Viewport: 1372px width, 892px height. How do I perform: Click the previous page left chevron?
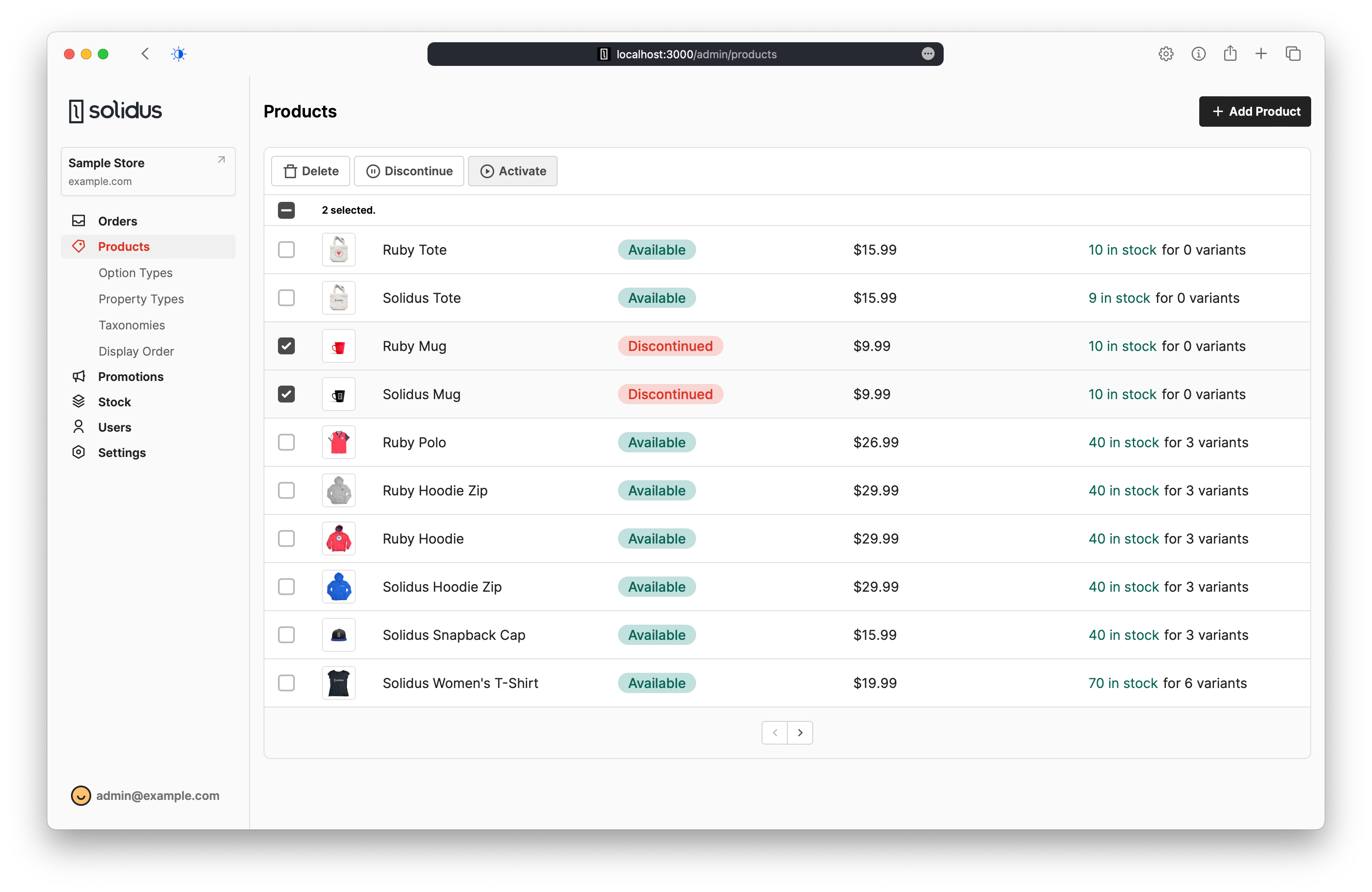774,732
